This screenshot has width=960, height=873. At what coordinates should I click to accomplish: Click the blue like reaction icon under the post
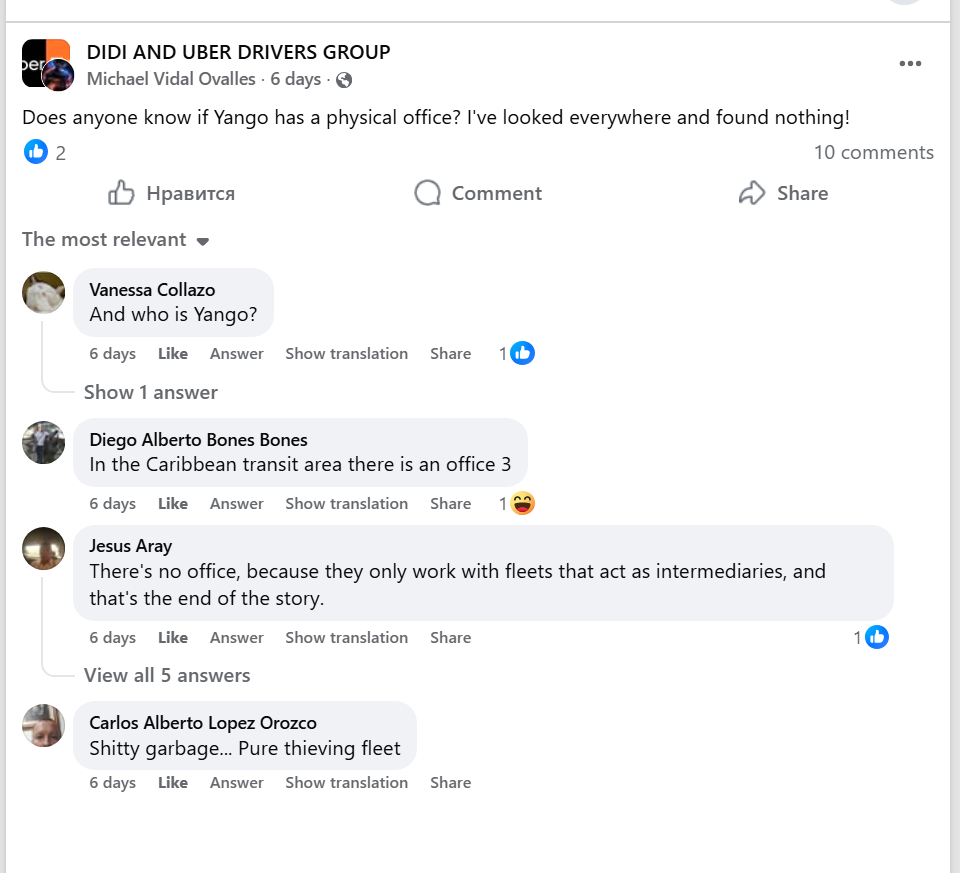coord(36,152)
